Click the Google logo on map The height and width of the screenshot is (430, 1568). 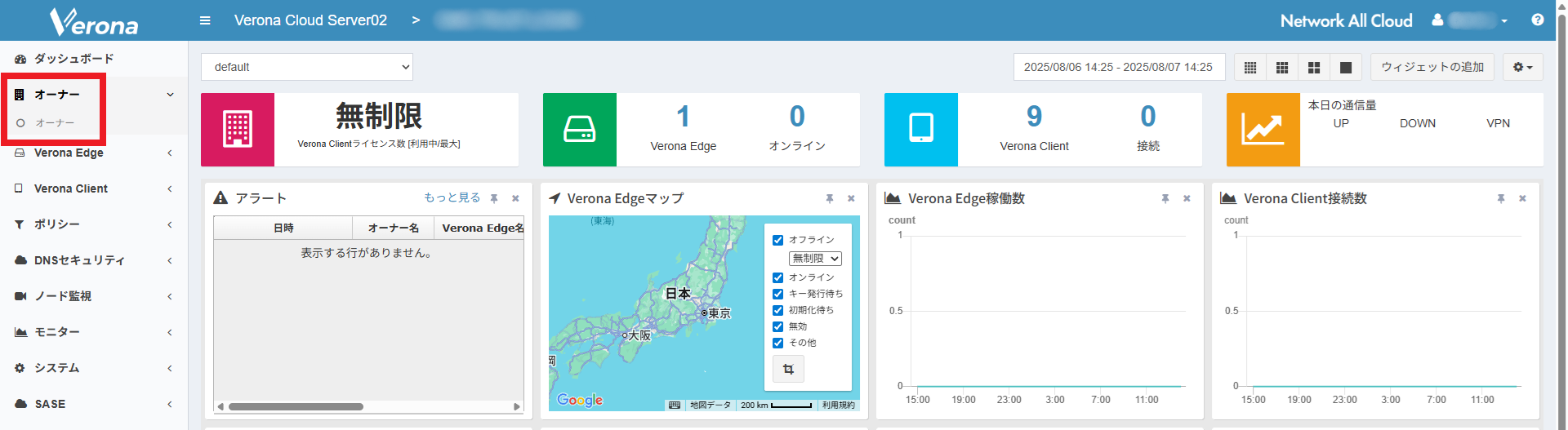coord(580,400)
